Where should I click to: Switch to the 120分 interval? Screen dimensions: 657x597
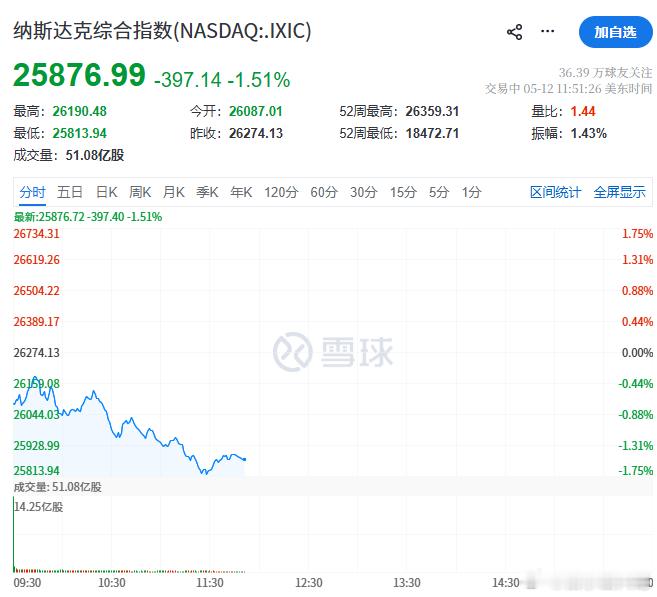click(281, 192)
